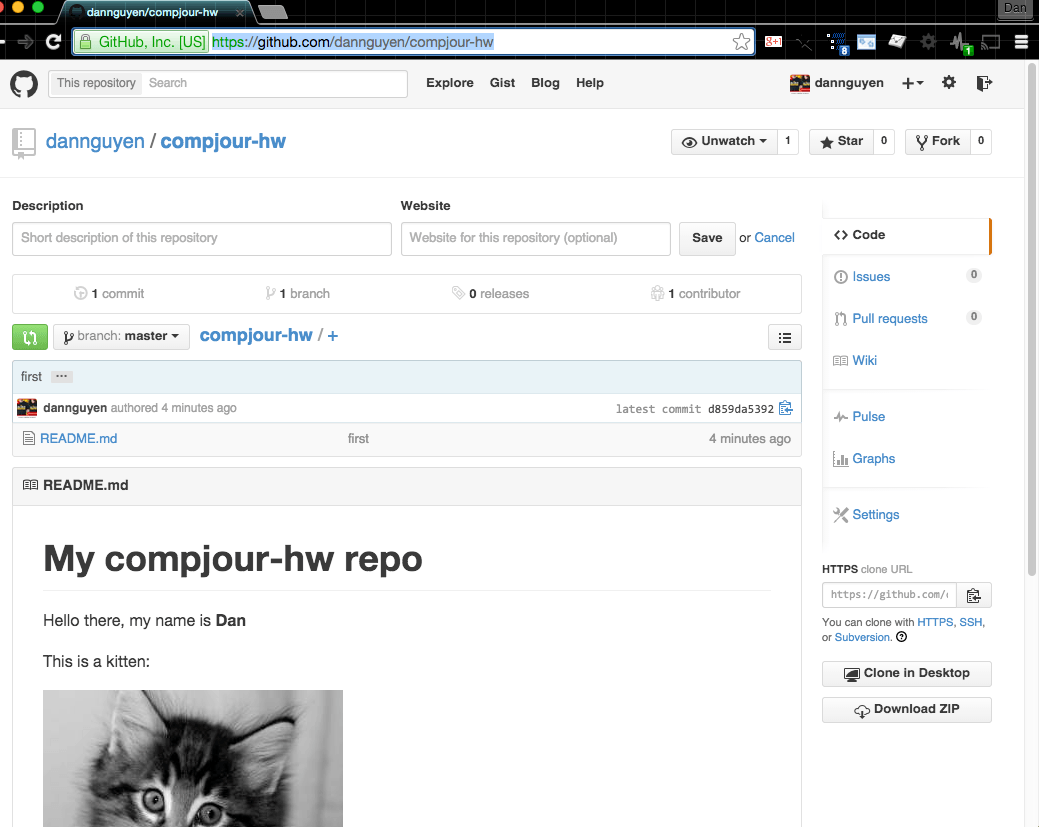Open repository Settings

click(875, 515)
